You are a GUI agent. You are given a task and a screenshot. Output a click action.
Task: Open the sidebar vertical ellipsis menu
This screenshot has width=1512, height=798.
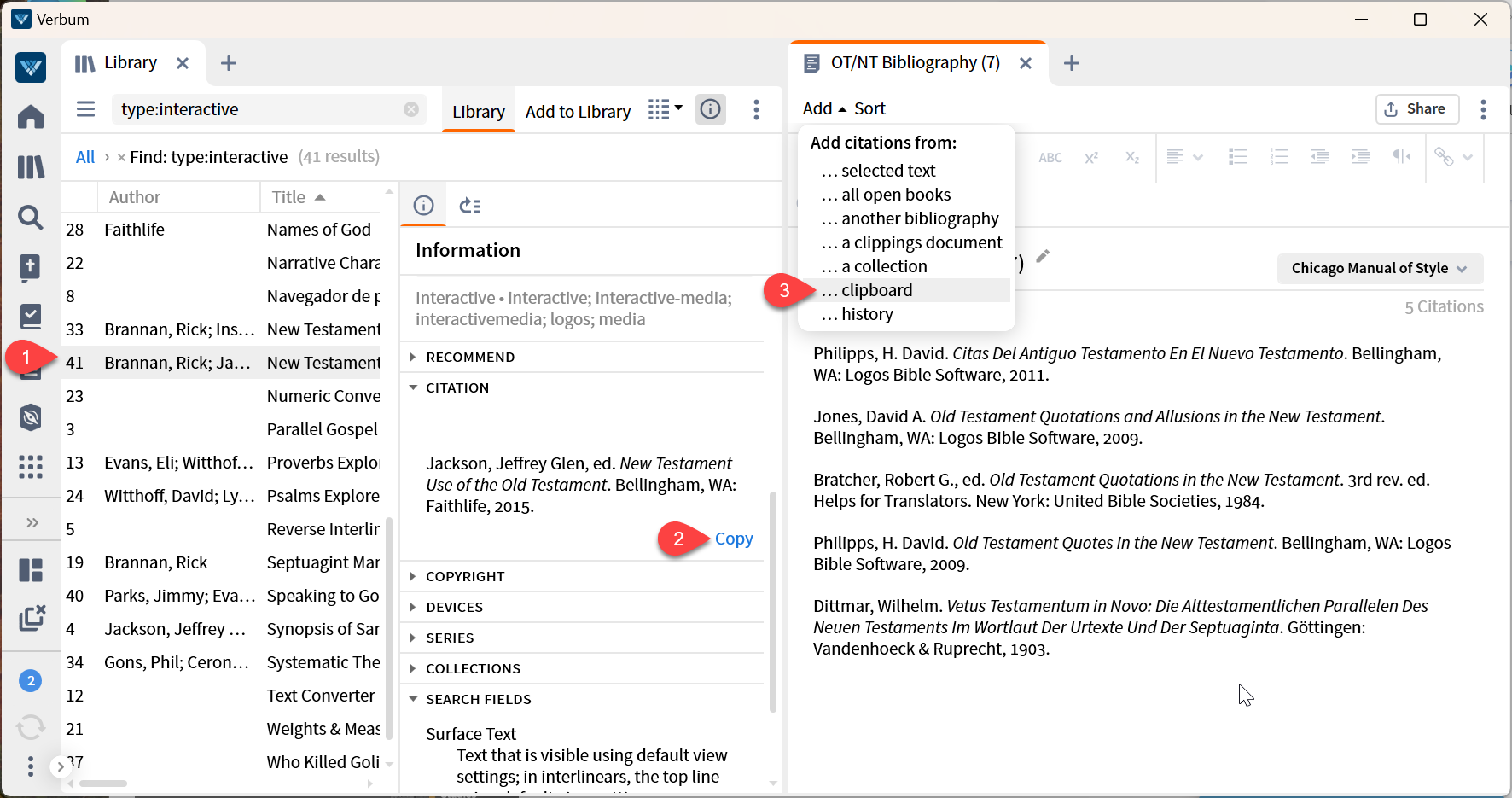pyautogui.click(x=31, y=766)
